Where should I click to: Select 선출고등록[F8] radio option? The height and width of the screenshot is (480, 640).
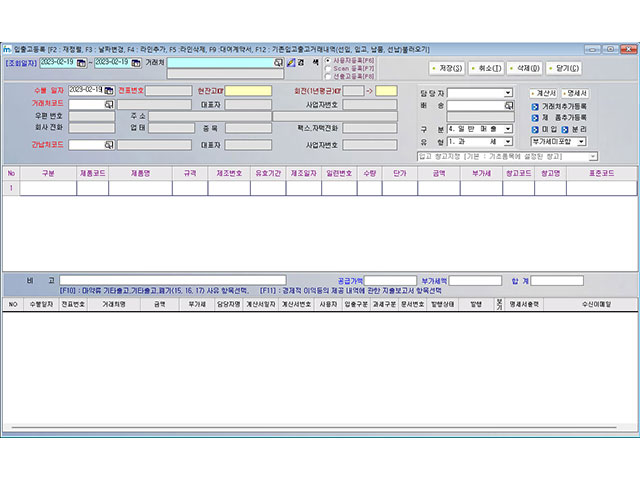point(328,76)
